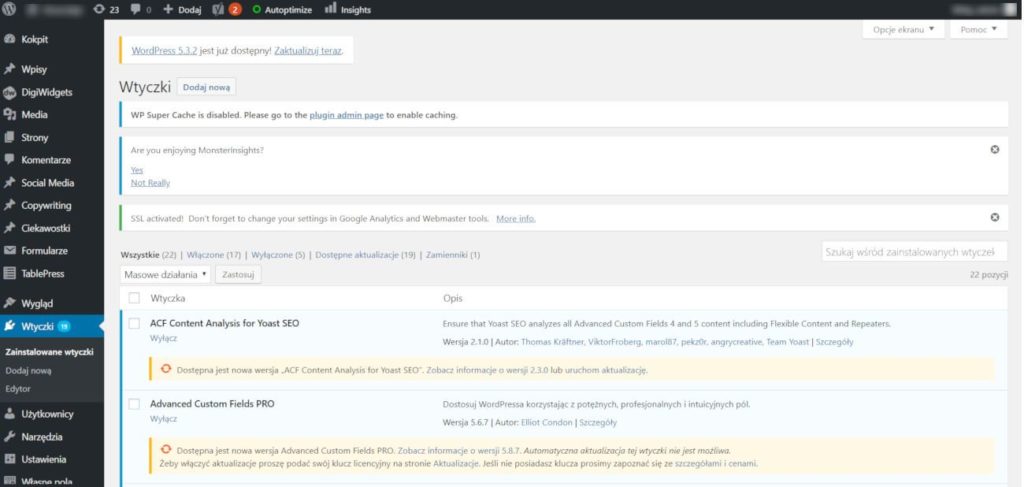
Task: Click the WordPress logo icon
Action: tap(11, 10)
